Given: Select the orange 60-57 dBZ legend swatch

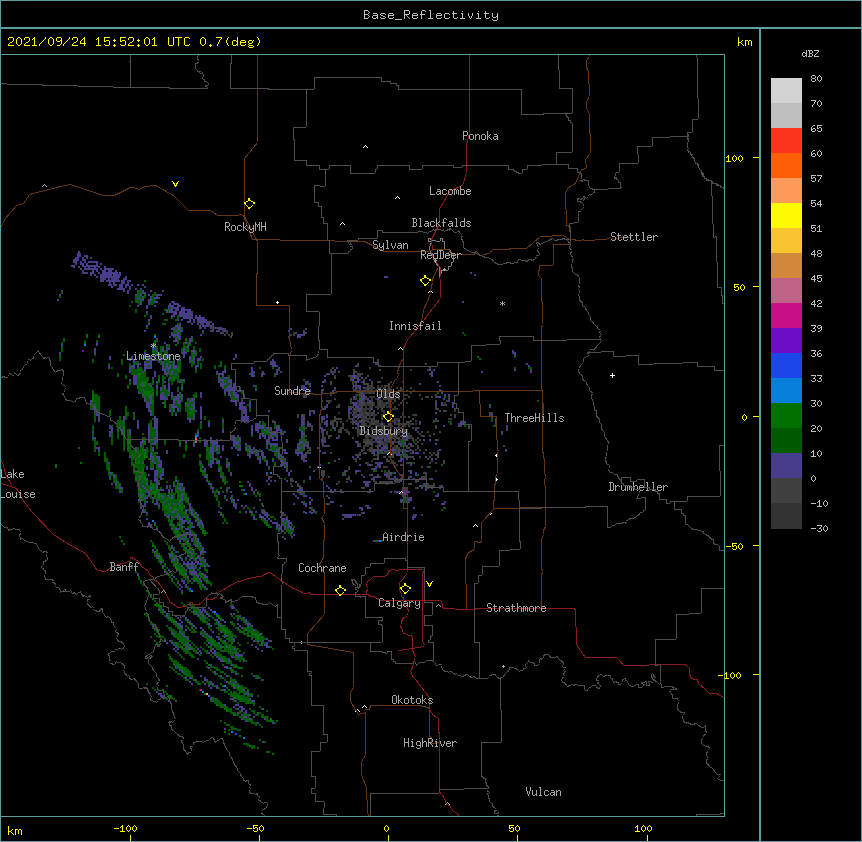Looking at the screenshot, I should [786, 166].
